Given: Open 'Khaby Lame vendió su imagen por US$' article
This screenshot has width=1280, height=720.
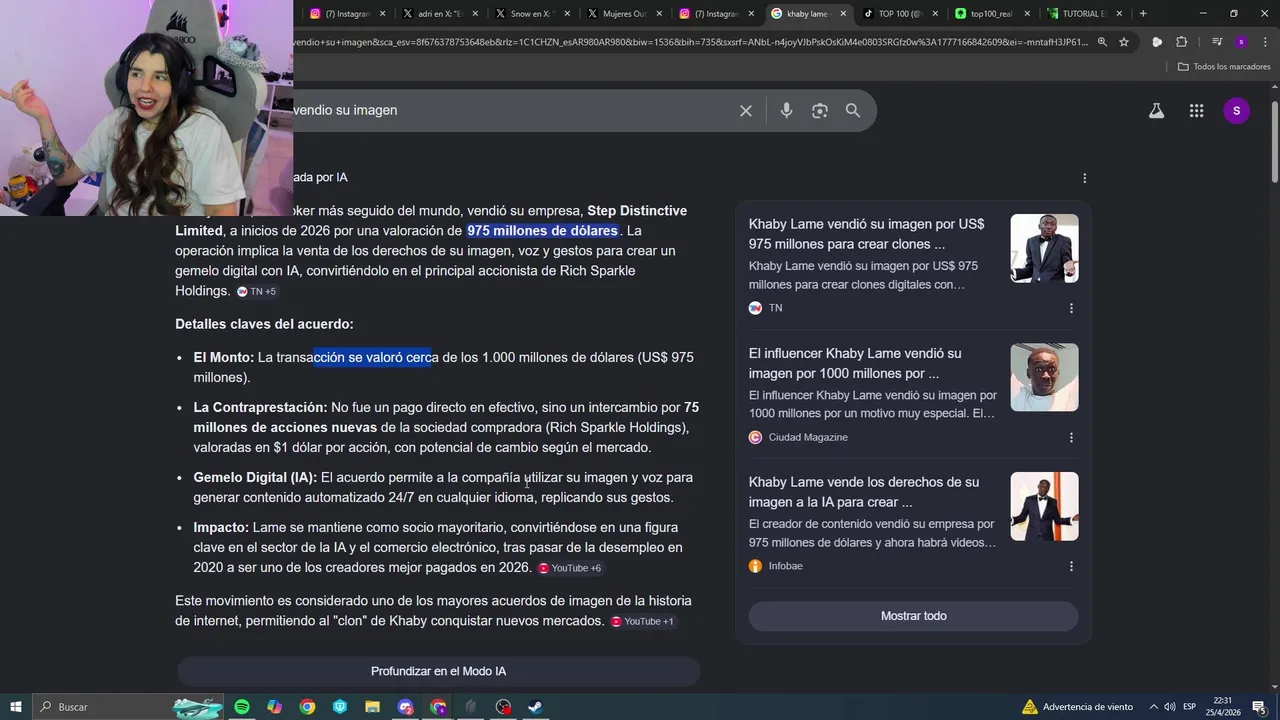Looking at the screenshot, I should click(867, 234).
